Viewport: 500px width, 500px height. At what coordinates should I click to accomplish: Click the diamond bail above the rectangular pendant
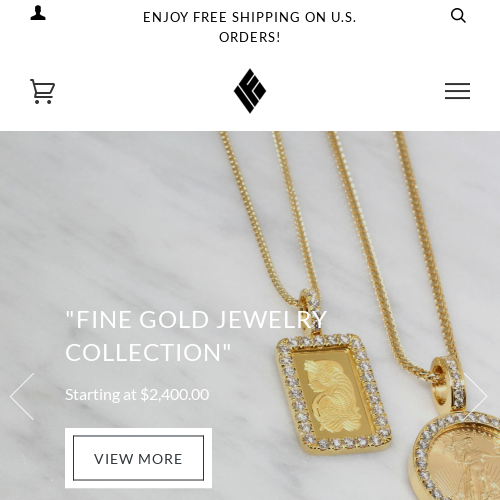(311, 310)
